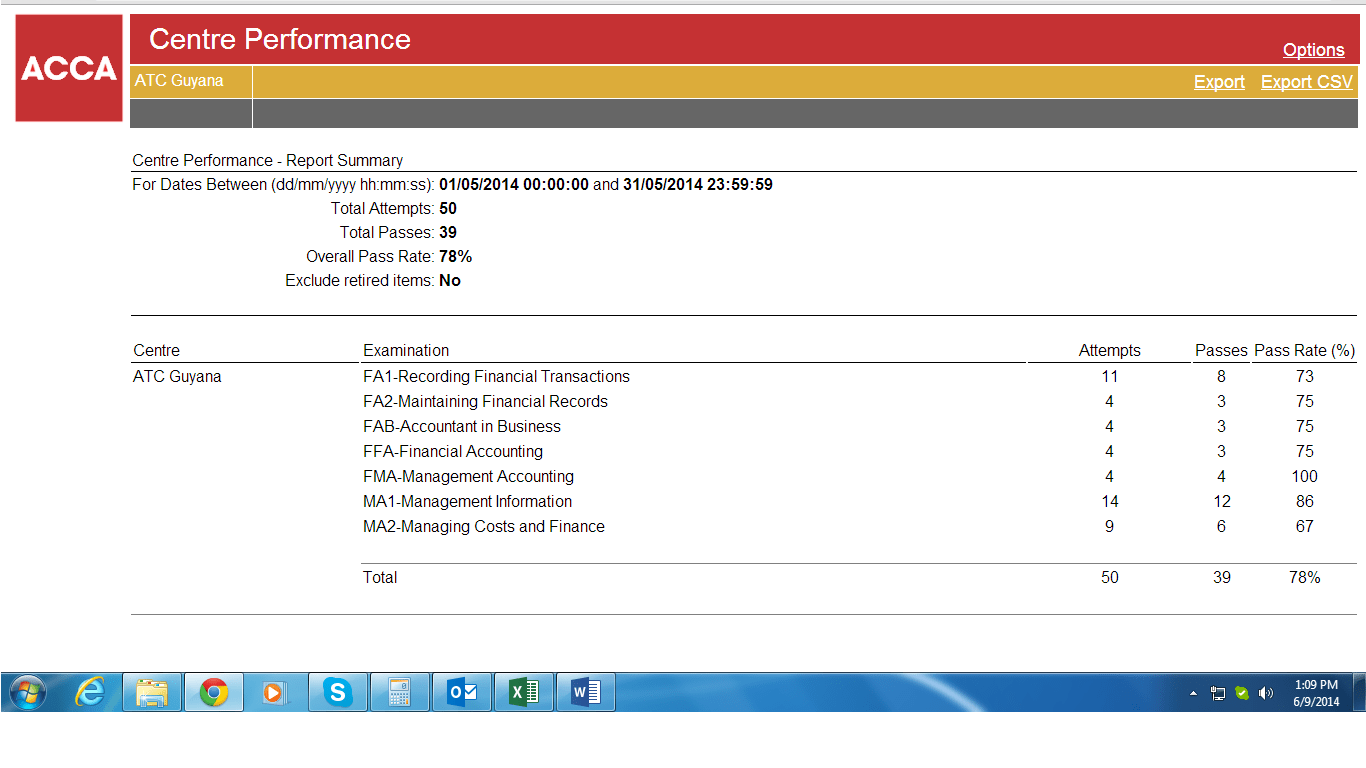Click the ACCA logo
The image size is (1366, 768).
[x=69, y=68]
